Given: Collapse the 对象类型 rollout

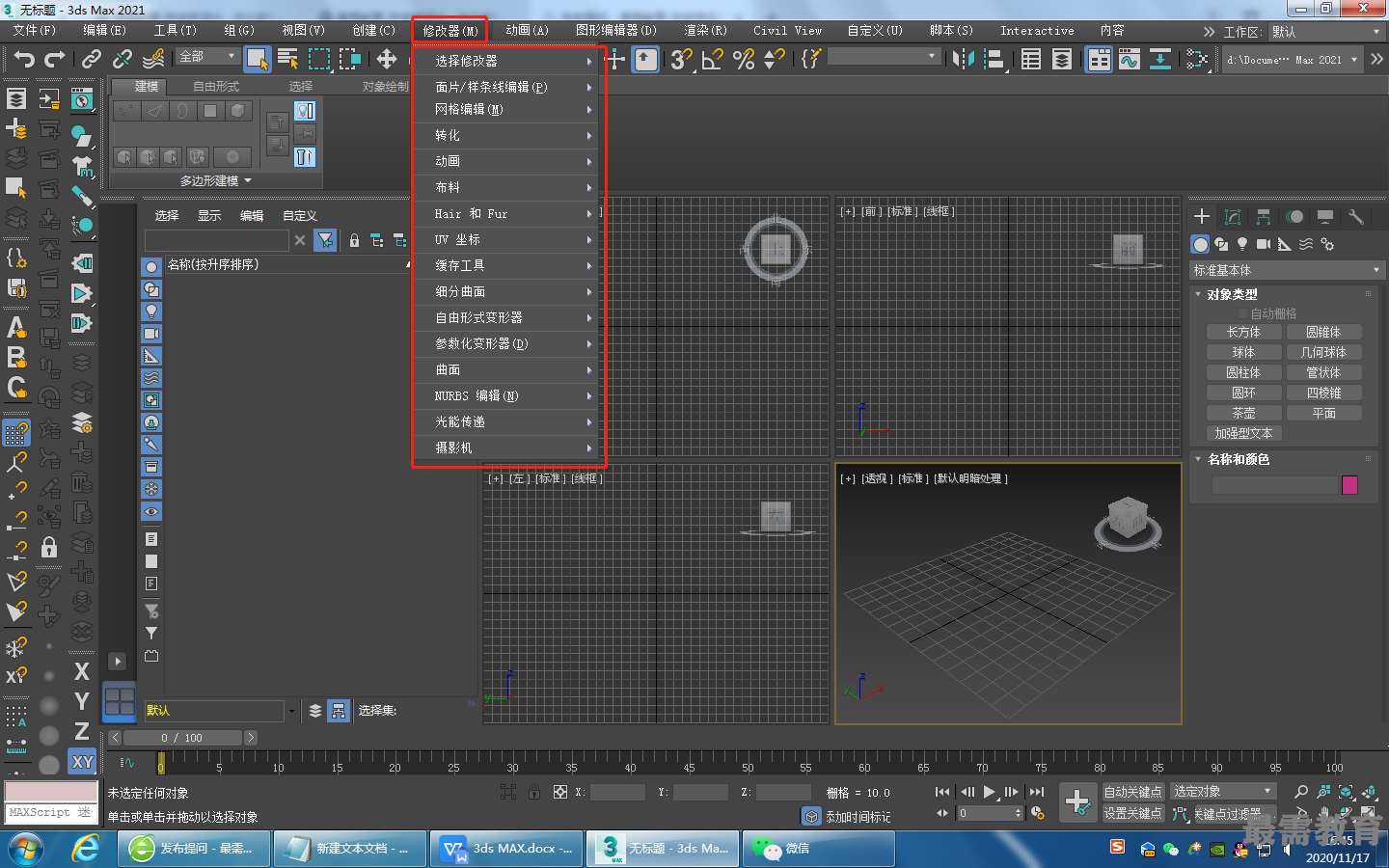Looking at the screenshot, I should (1232, 294).
